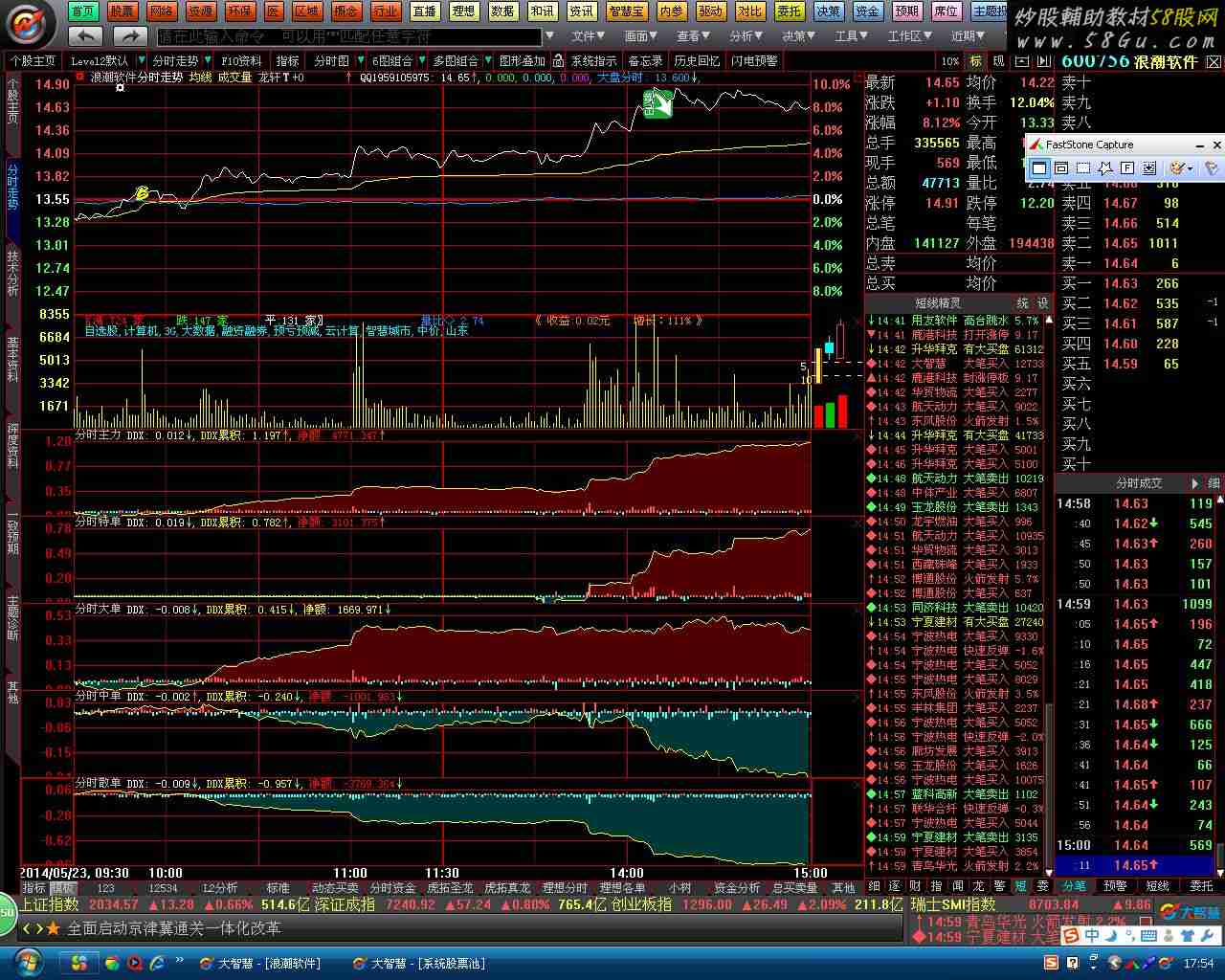Select FastStone freehand region capture tool
Viewport: 1225px width, 980px height.
[x=1105, y=168]
